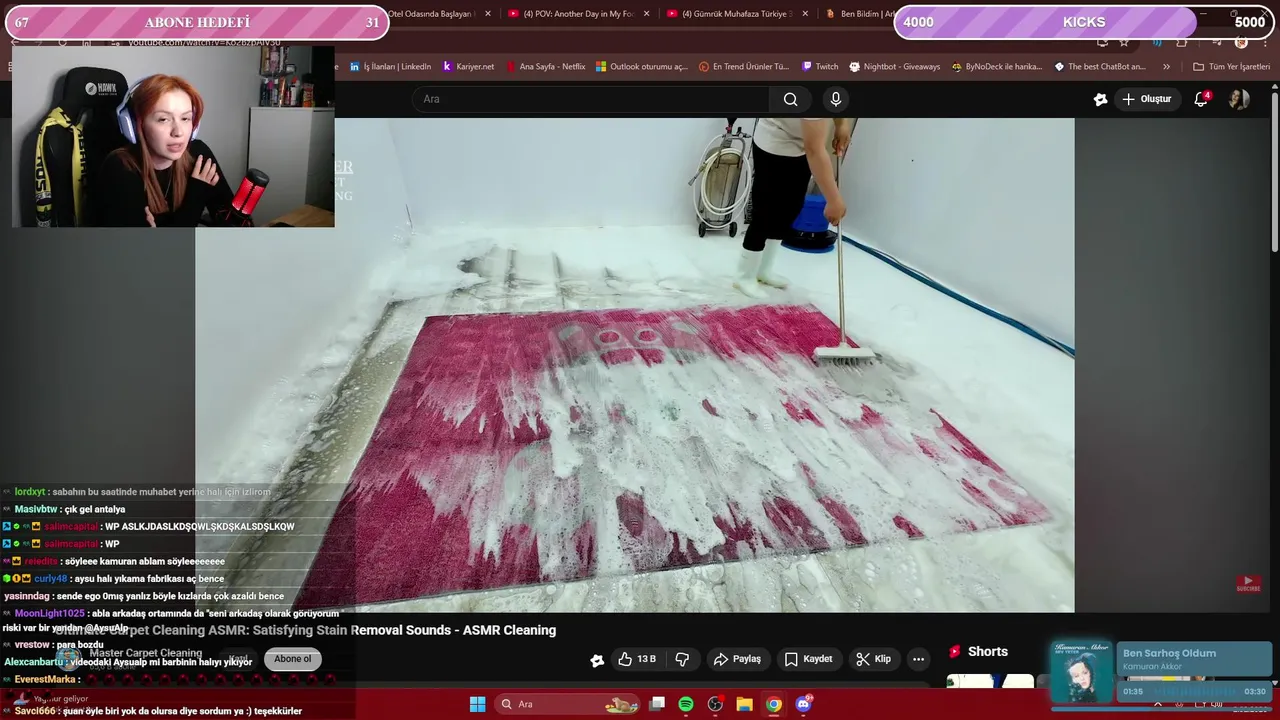
Task: Open YouTube notifications bell
Action: 1202,99
